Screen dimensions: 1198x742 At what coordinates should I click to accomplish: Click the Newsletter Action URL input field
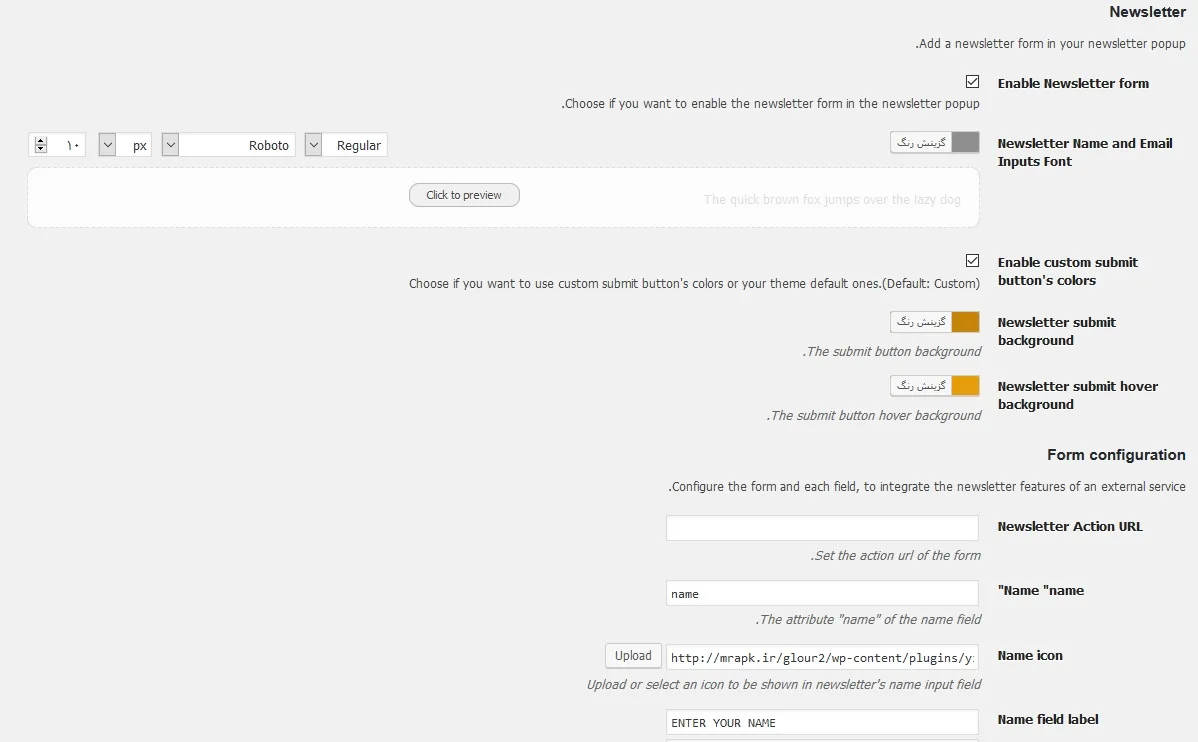[822, 527]
